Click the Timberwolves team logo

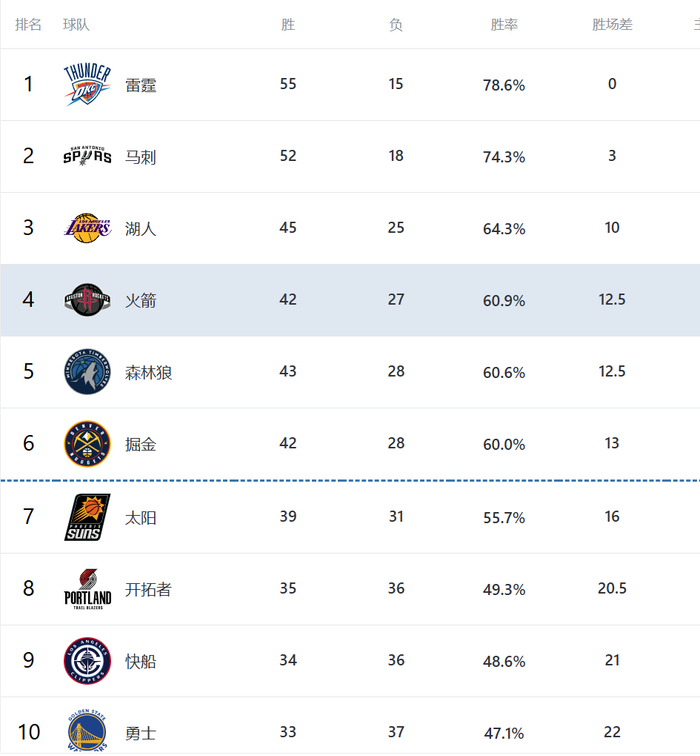[87, 372]
